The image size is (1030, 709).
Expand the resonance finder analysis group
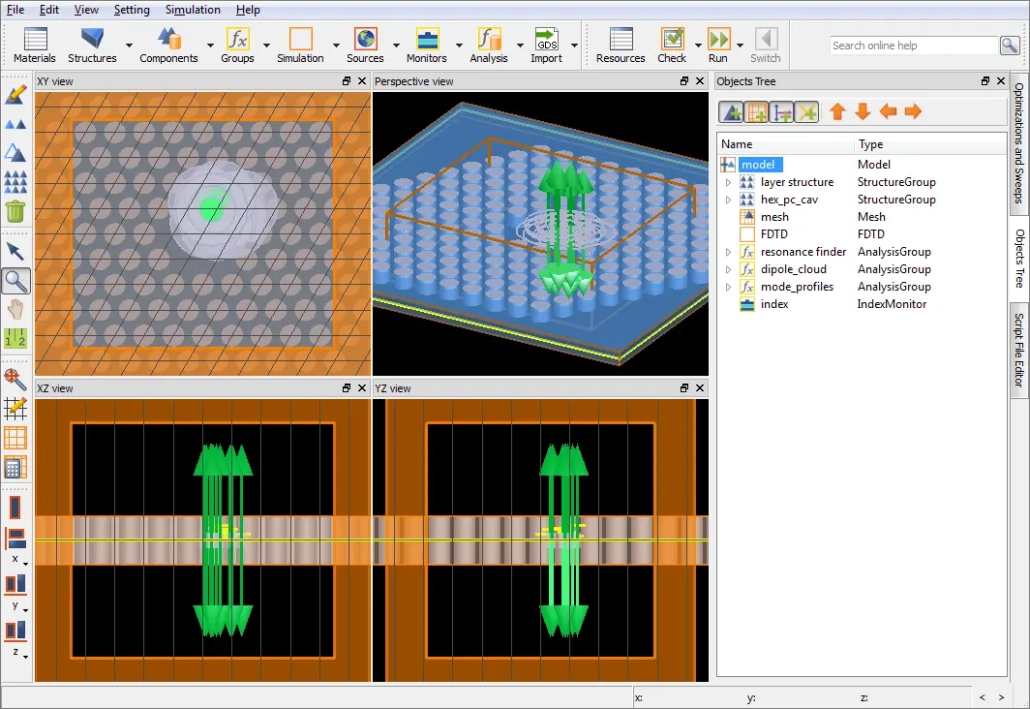coord(728,252)
